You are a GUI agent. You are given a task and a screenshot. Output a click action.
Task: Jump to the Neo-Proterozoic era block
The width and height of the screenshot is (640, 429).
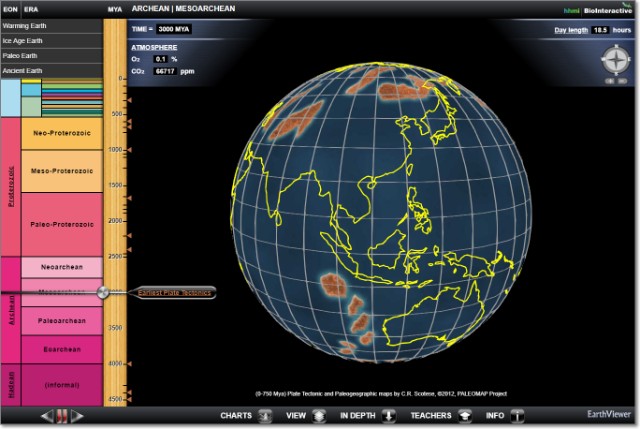coord(62,134)
